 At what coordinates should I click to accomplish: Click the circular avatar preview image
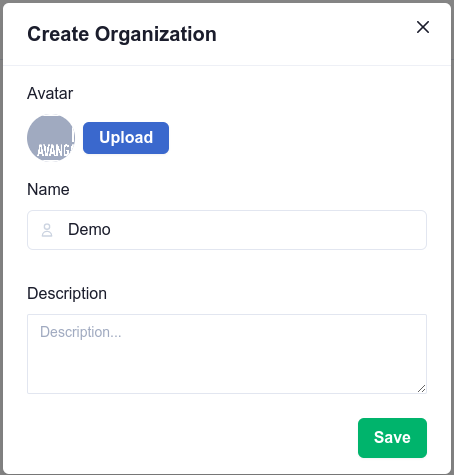point(51,138)
